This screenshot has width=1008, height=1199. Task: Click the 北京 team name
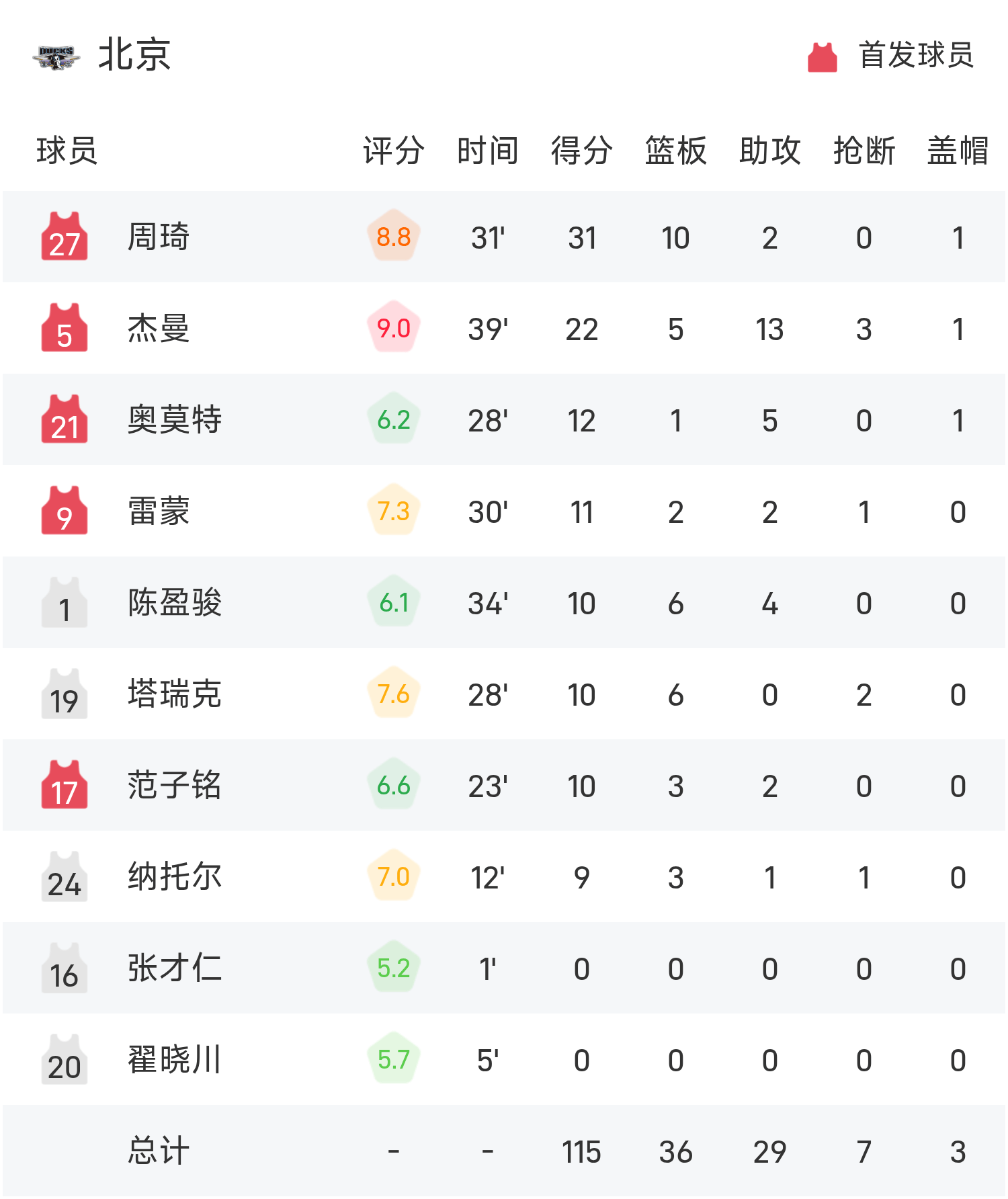point(134,55)
